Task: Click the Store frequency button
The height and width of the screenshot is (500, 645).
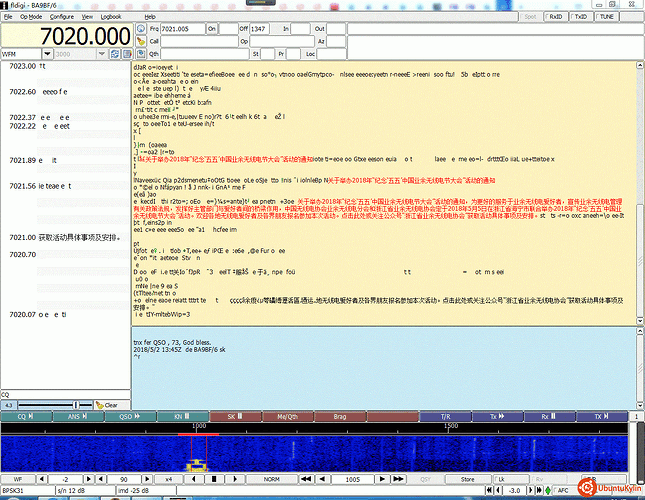Action: 467,479
